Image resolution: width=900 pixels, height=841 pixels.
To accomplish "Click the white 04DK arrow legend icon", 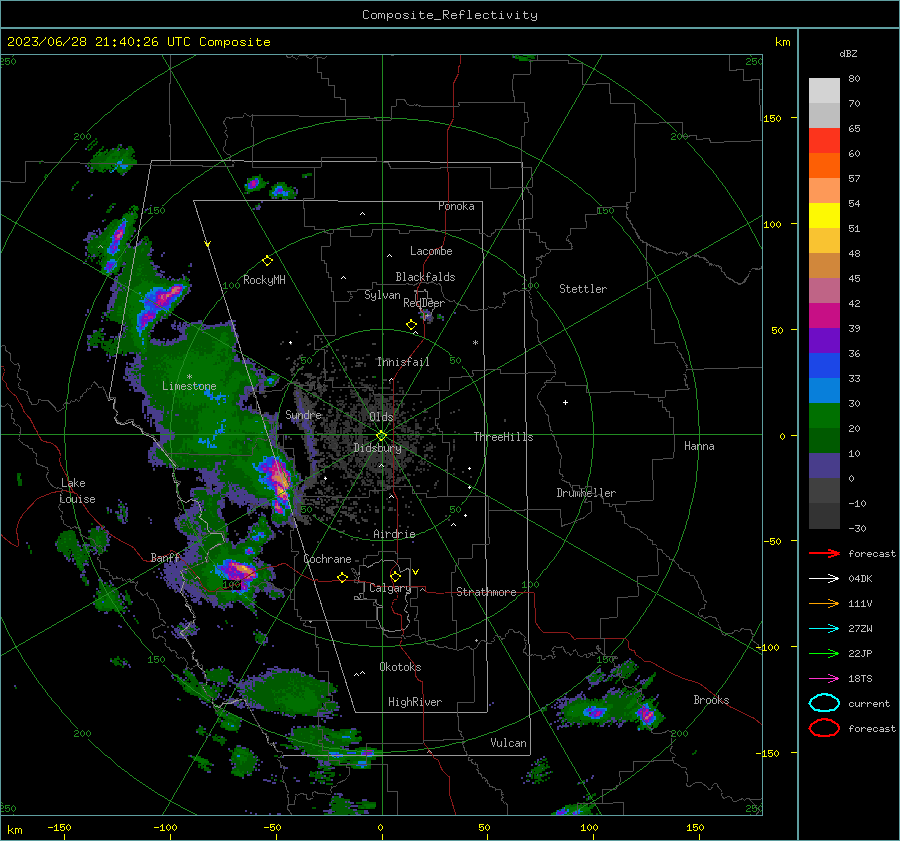I will click(x=824, y=578).
